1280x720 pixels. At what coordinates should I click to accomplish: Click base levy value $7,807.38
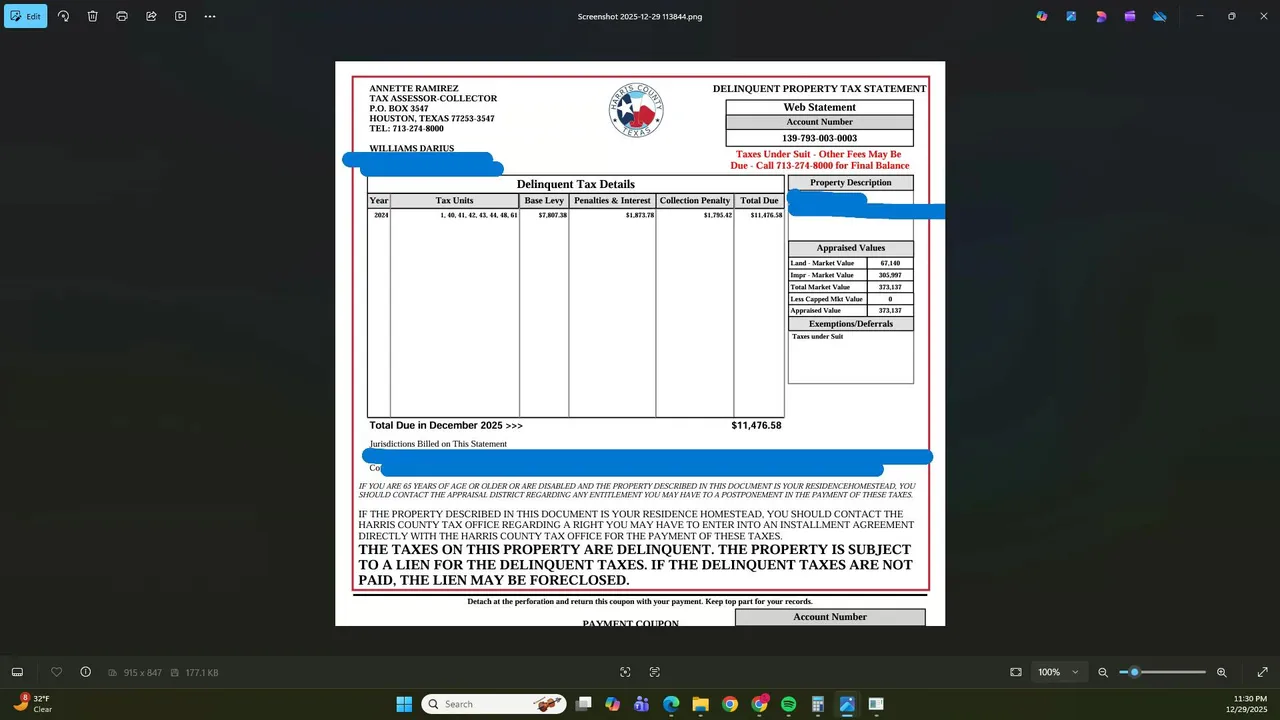tap(552, 215)
